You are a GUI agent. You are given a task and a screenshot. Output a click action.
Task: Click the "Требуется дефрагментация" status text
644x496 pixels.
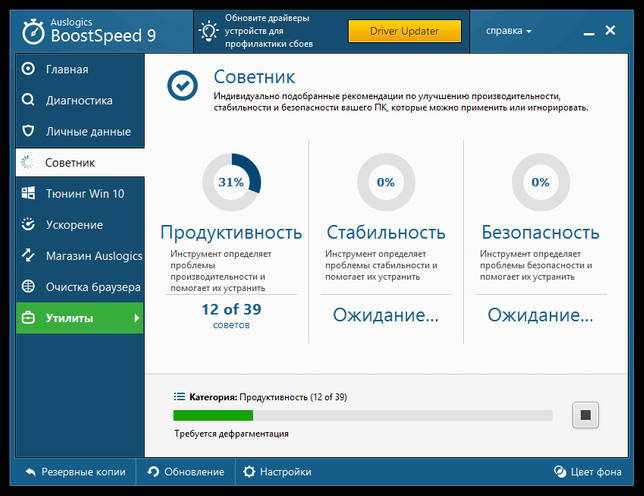pyautogui.click(x=231, y=434)
